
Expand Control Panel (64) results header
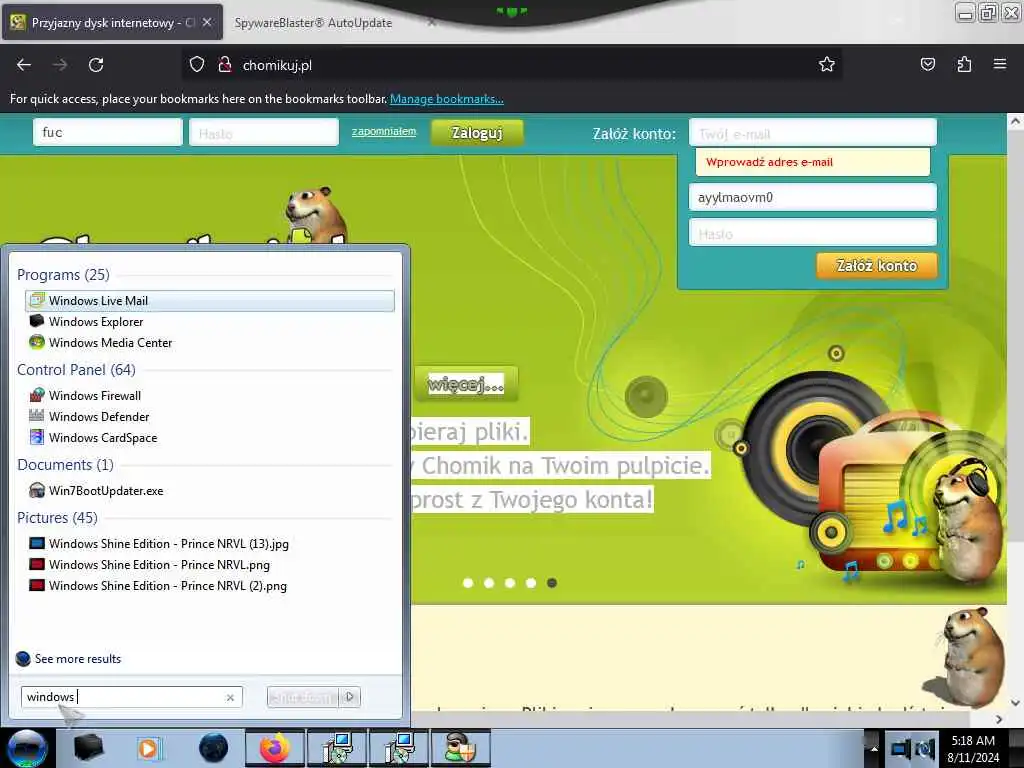(76, 370)
